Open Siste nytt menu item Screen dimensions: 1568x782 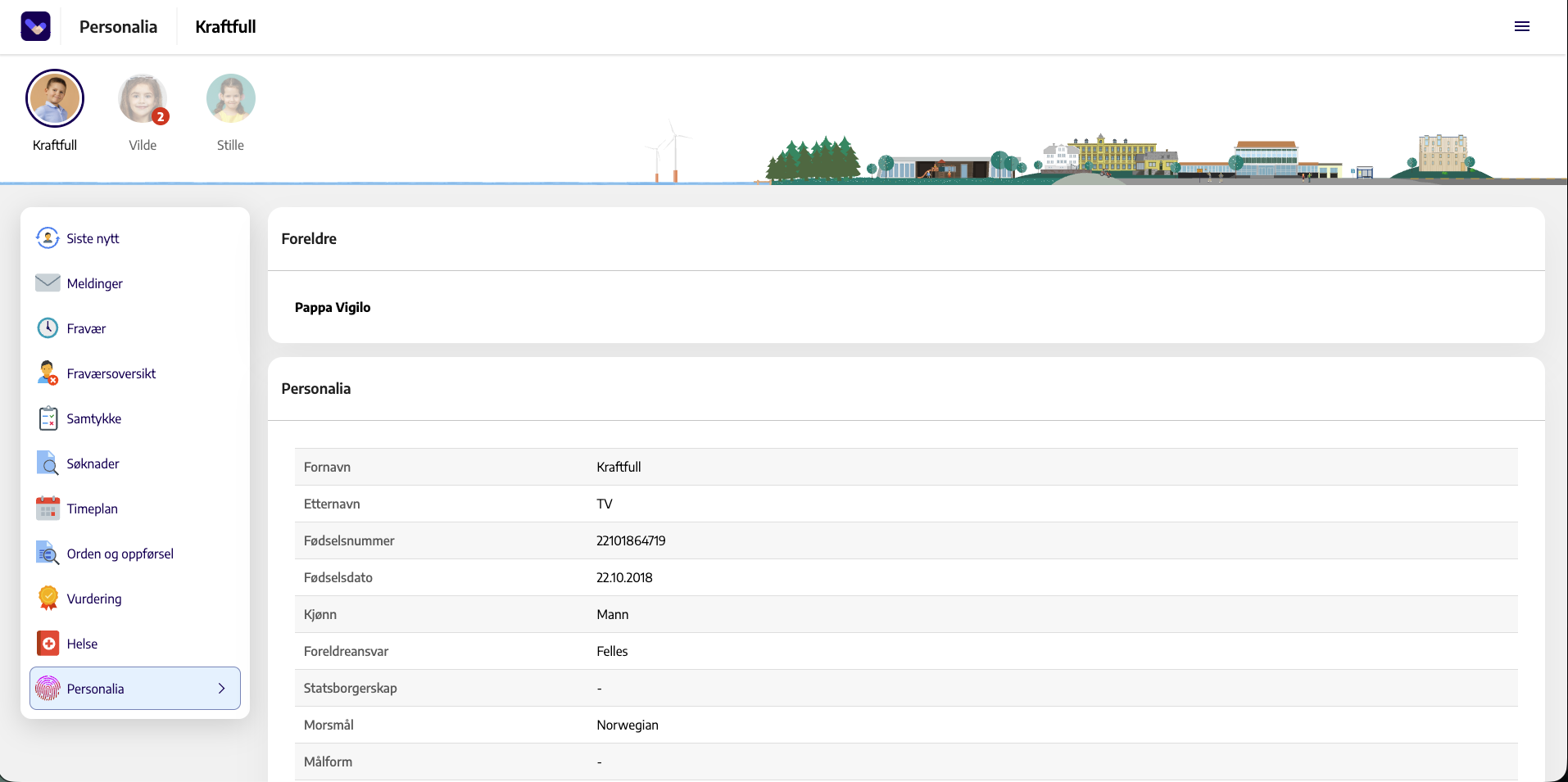coord(135,238)
